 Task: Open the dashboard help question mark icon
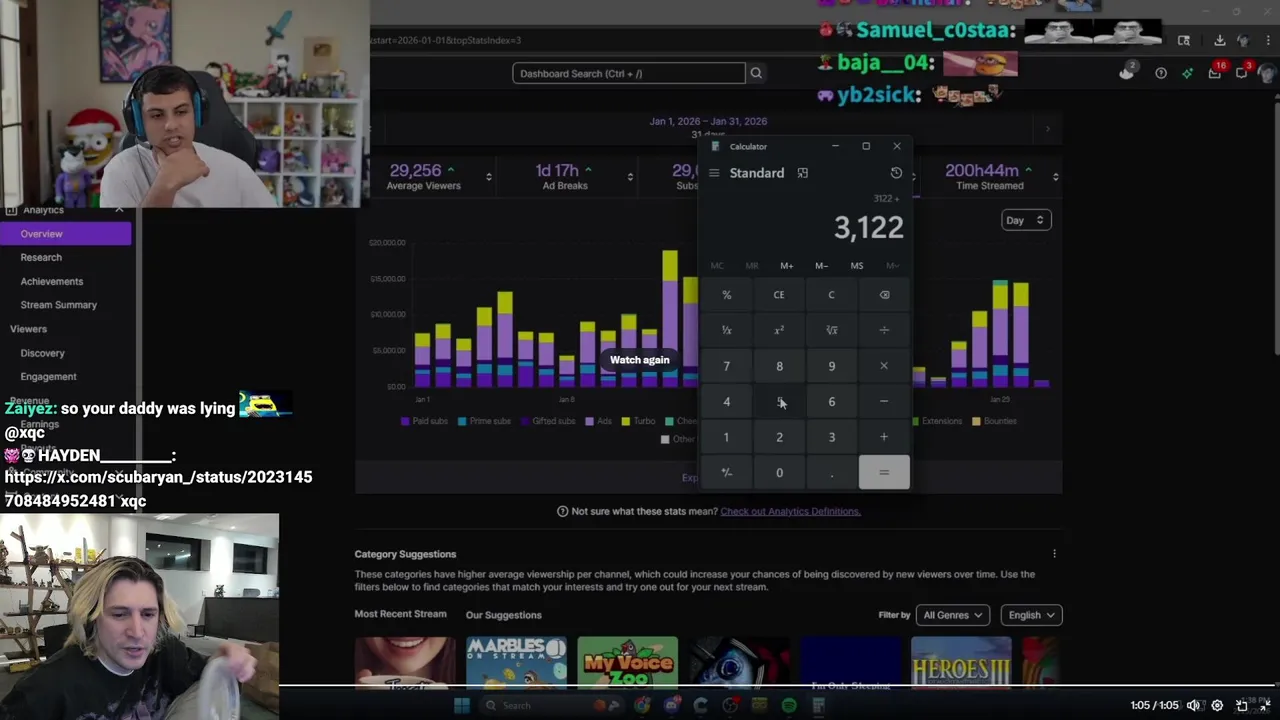1161,73
